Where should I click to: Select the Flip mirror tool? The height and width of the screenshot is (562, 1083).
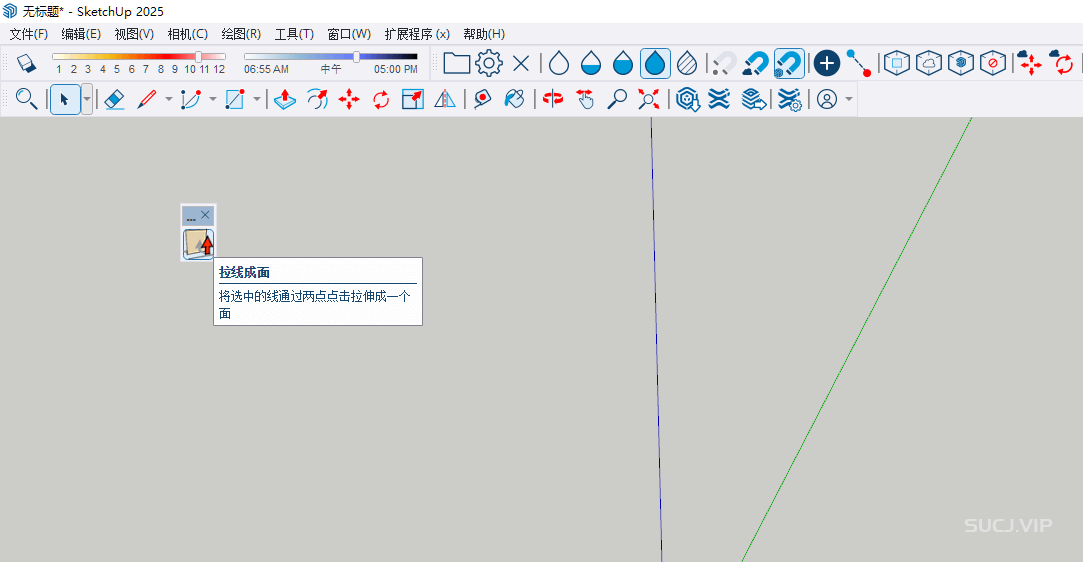tap(445, 99)
